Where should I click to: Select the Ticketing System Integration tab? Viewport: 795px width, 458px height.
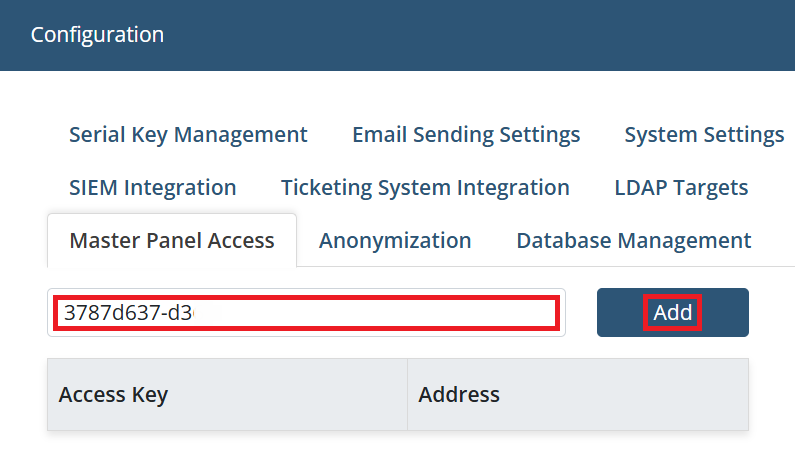425,187
